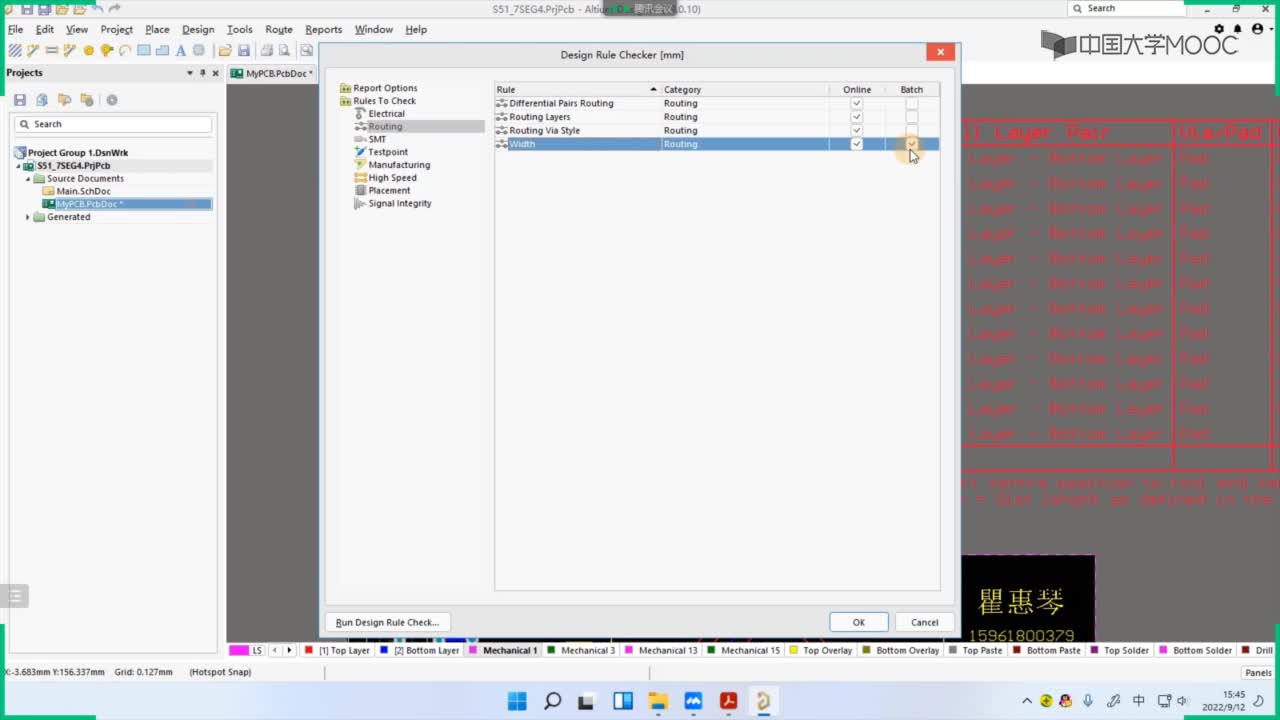This screenshot has height=720, width=1280.
Task: Select Signal Integrity rules category
Action: [x=399, y=203]
